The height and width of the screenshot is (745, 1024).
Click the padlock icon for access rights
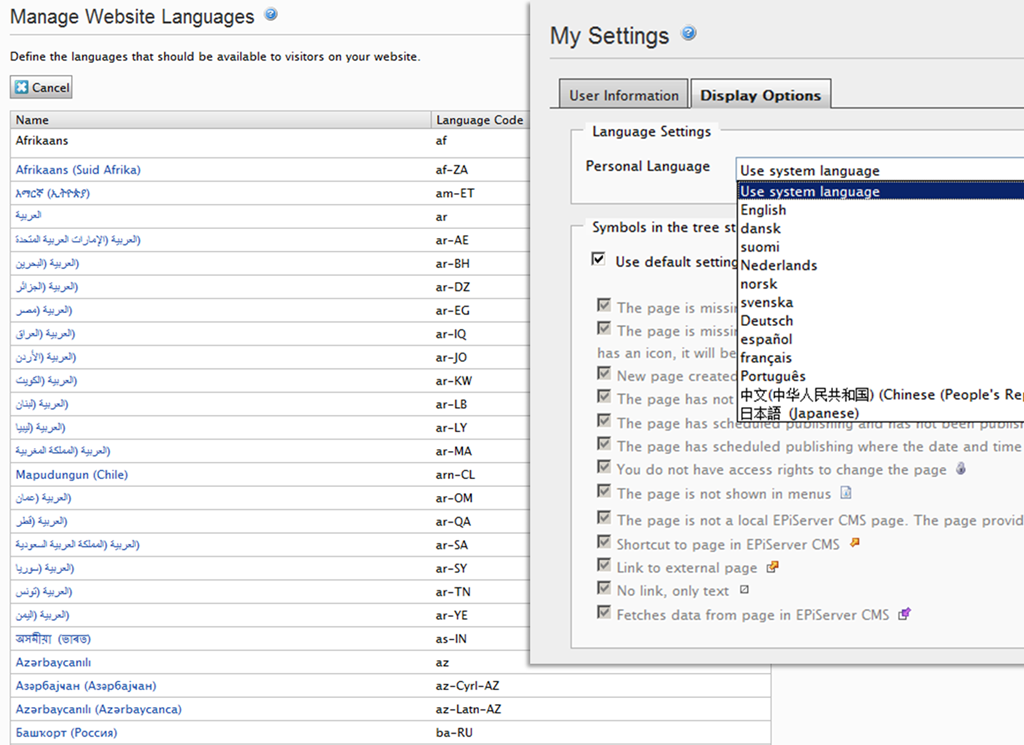(x=961, y=469)
